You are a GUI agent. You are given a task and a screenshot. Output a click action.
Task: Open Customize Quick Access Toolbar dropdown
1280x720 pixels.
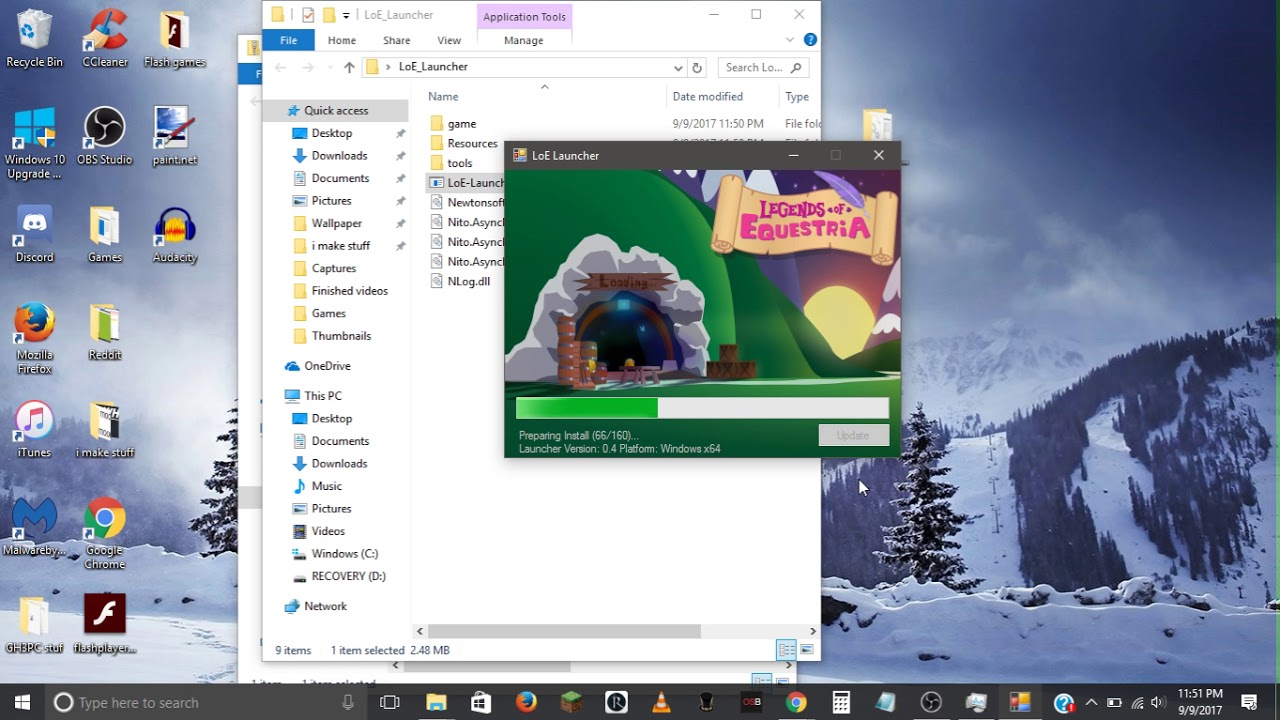click(x=346, y=15)
